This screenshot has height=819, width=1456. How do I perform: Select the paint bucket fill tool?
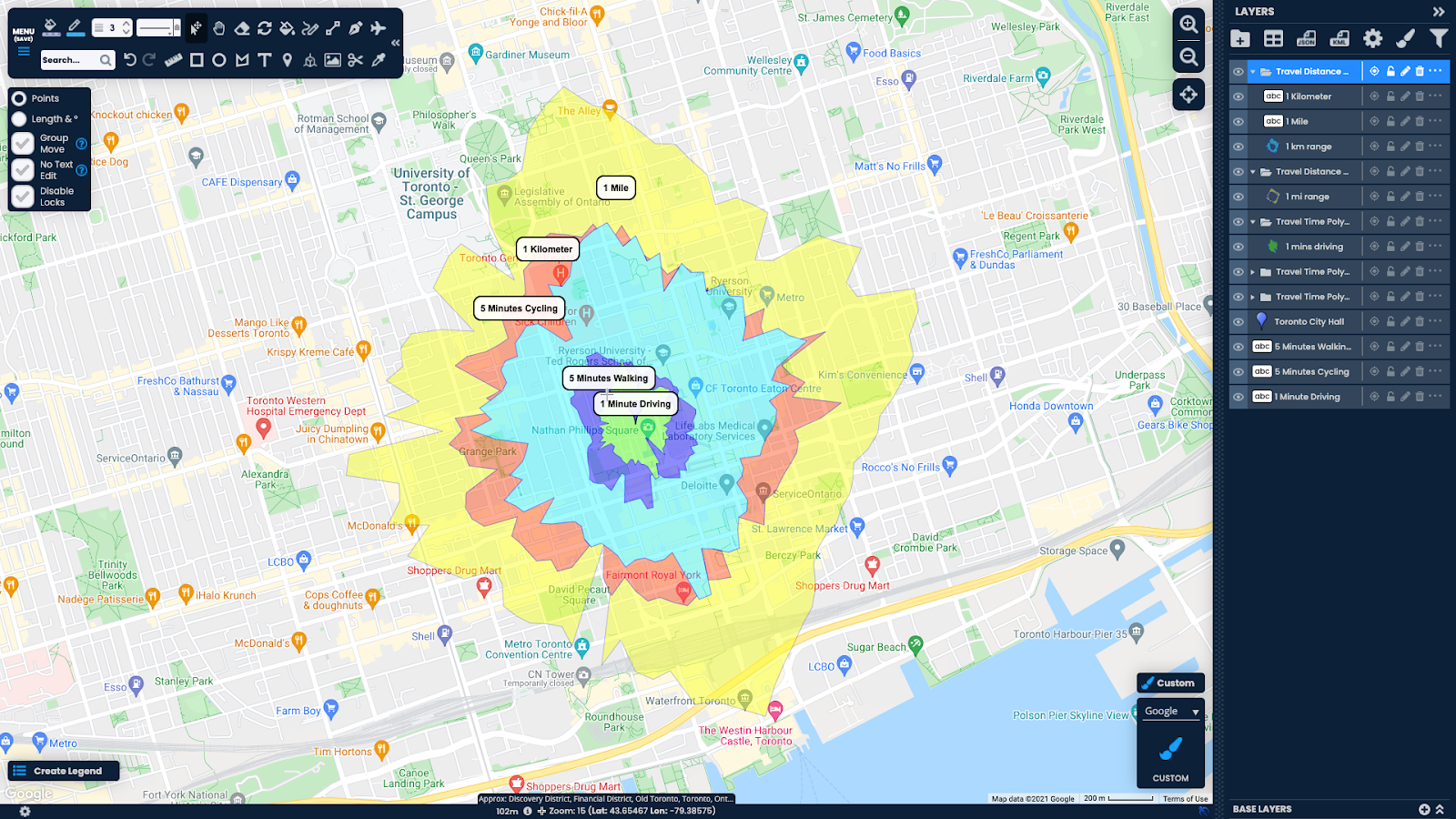coord(288,28)
